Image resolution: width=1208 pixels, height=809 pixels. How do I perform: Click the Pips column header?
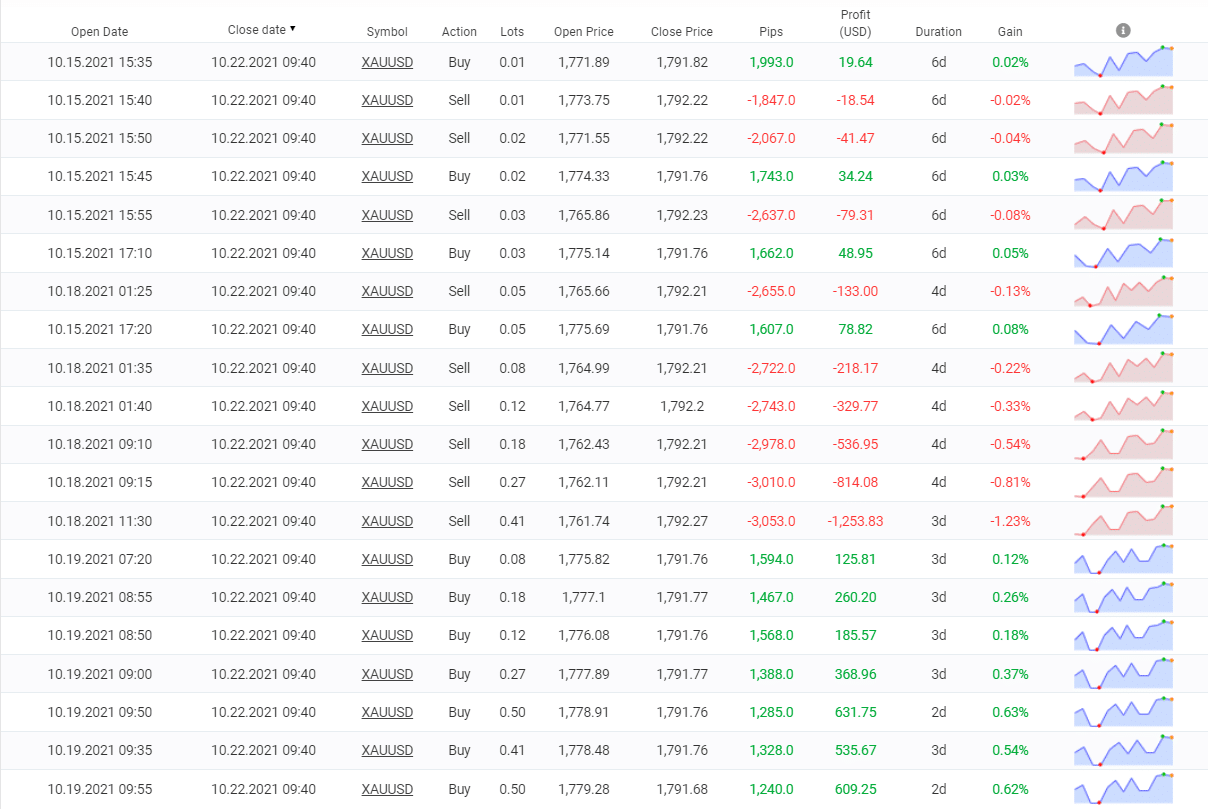click(x=771, y=32)
